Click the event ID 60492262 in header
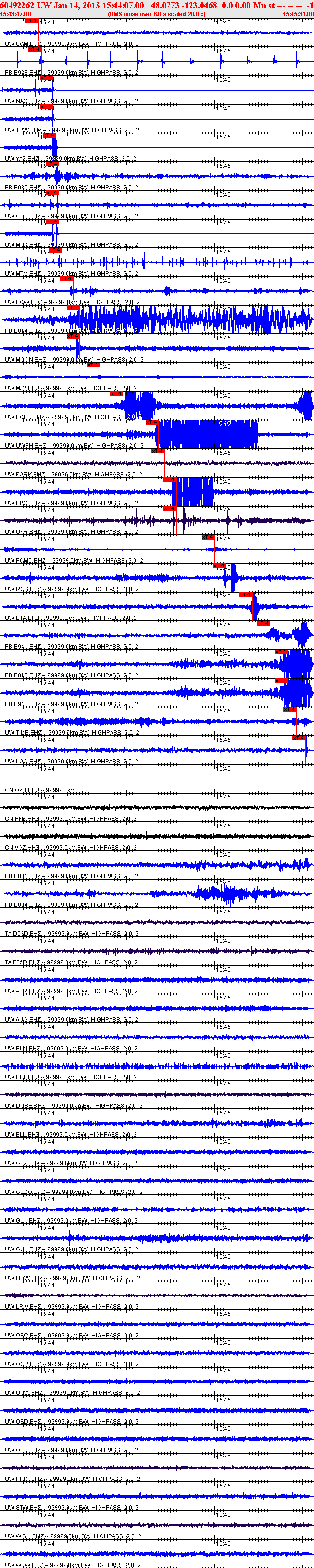Viewport: 314px width, 1568px height. [18, 5]
